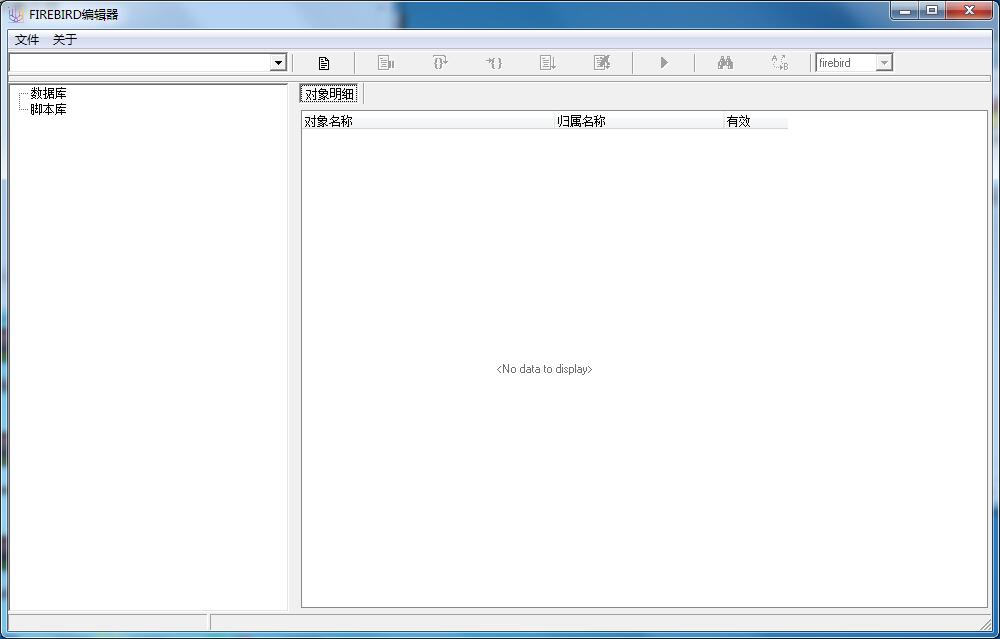The width and height of the screenshot is (1000, 639).
Task: Click the play triangle run button
Action: pyautogui.click(x=664, y=62)
